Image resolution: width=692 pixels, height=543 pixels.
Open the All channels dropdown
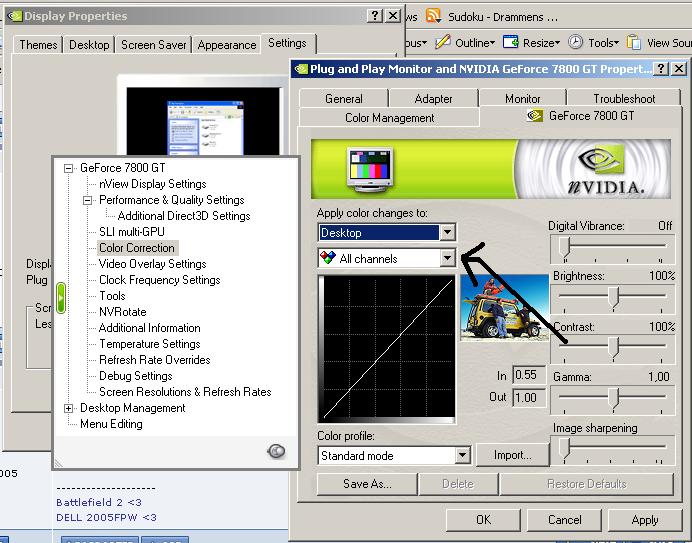click(448, 258)
